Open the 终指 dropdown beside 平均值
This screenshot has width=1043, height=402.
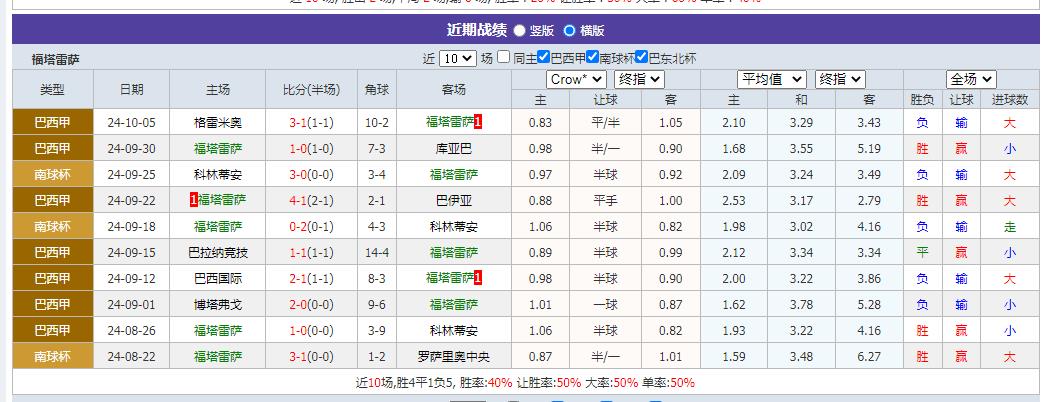click(840, 79)
